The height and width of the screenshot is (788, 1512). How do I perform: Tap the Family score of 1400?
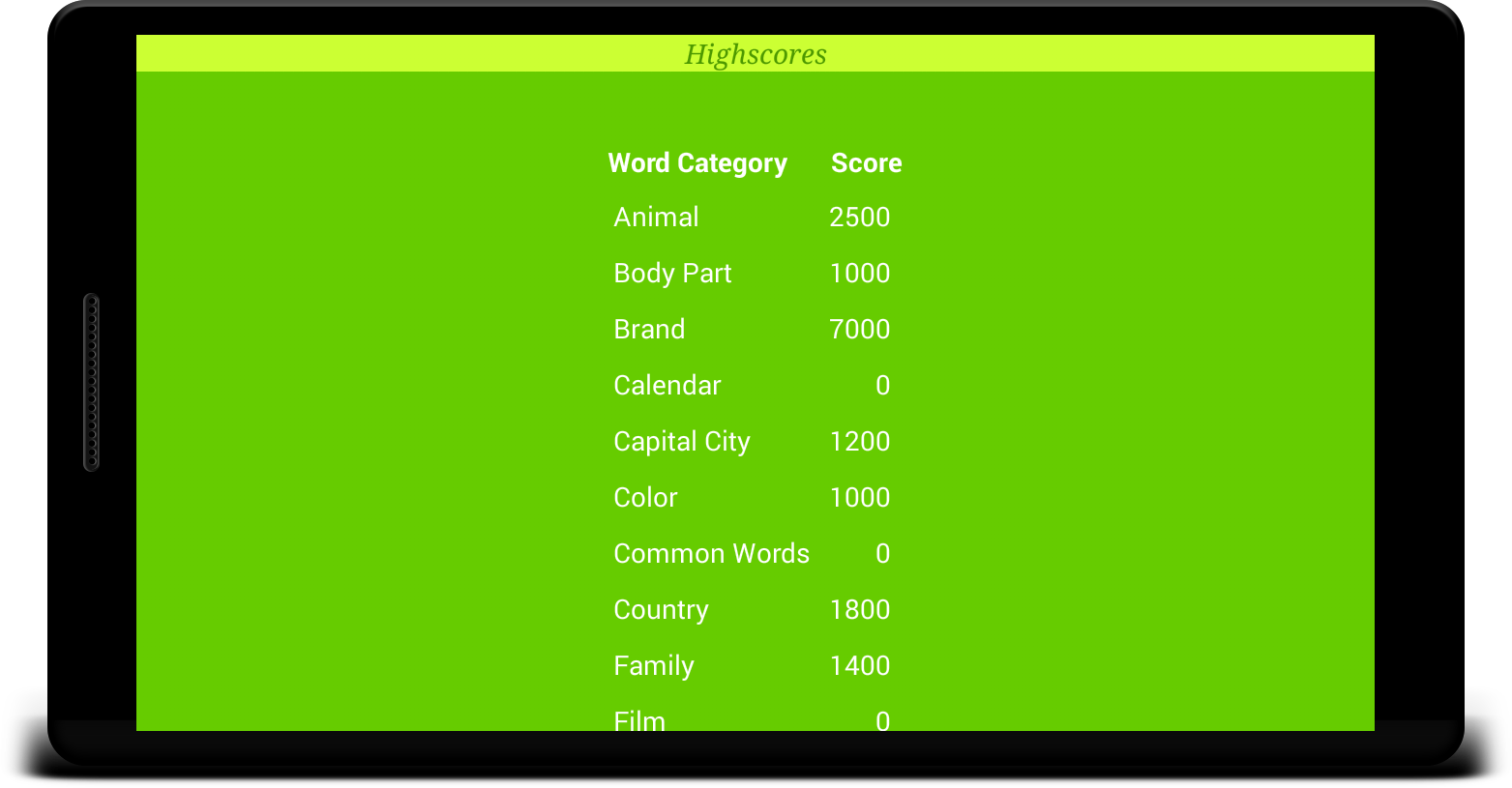(859, 666)
